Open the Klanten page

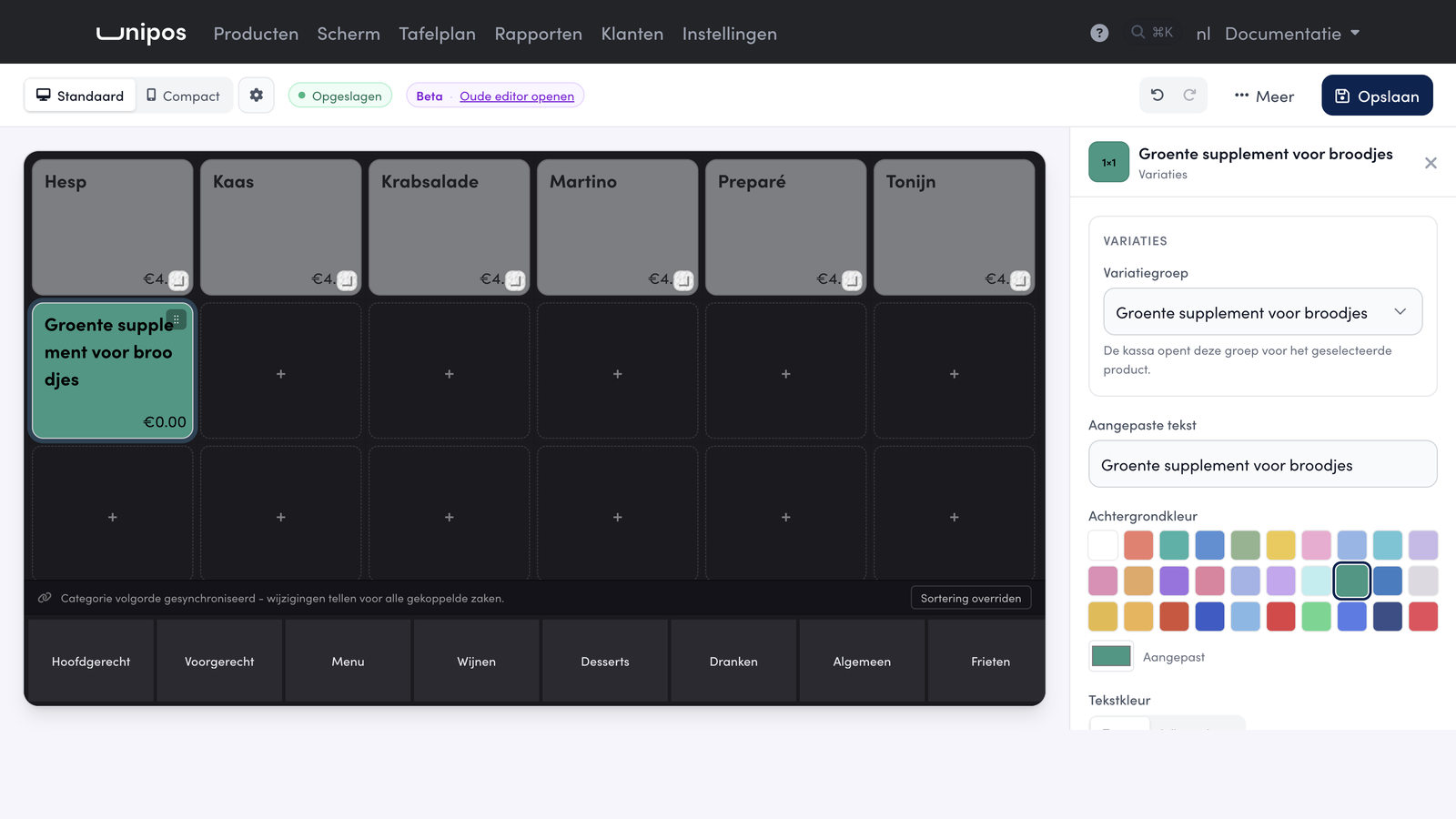pyautogui.click(x=632, y=34)
